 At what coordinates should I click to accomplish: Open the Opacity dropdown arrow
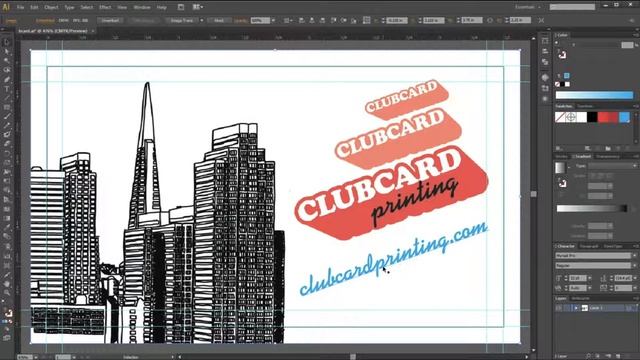pos(273,20)
